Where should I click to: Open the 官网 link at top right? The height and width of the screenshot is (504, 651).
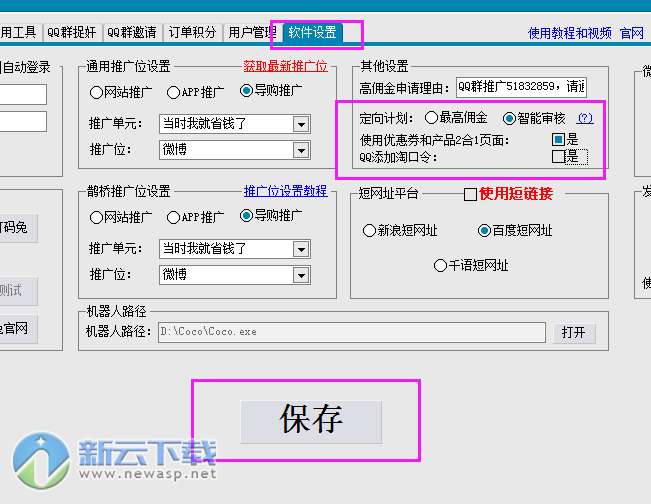click(631, 33)
